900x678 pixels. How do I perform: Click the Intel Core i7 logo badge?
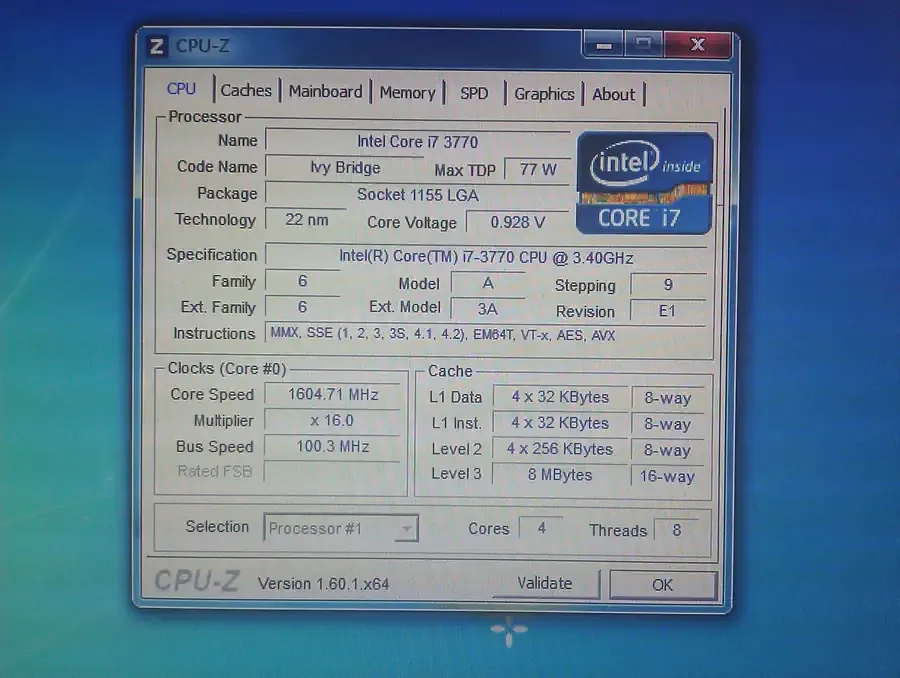click(x=645, y=183)
